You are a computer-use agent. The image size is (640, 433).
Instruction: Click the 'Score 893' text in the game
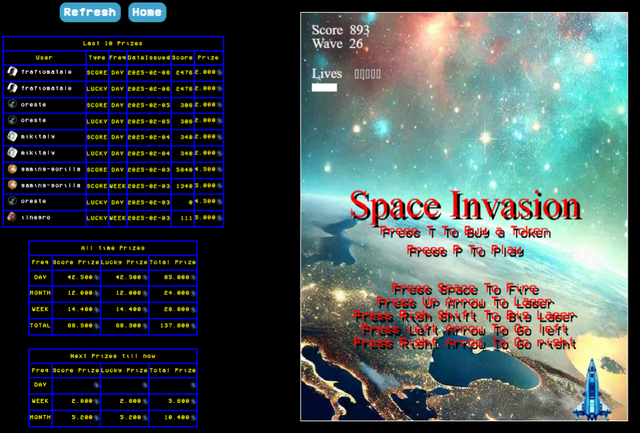(340, 30)
